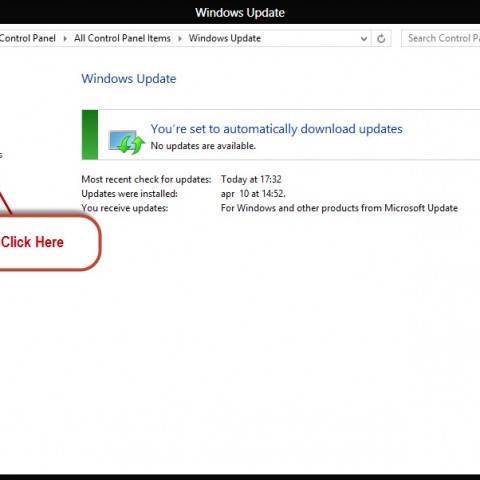Viewport: 480px width, 480px height.
Task: Click the Windows Update monitor icon
Action: tap(126, 142)
